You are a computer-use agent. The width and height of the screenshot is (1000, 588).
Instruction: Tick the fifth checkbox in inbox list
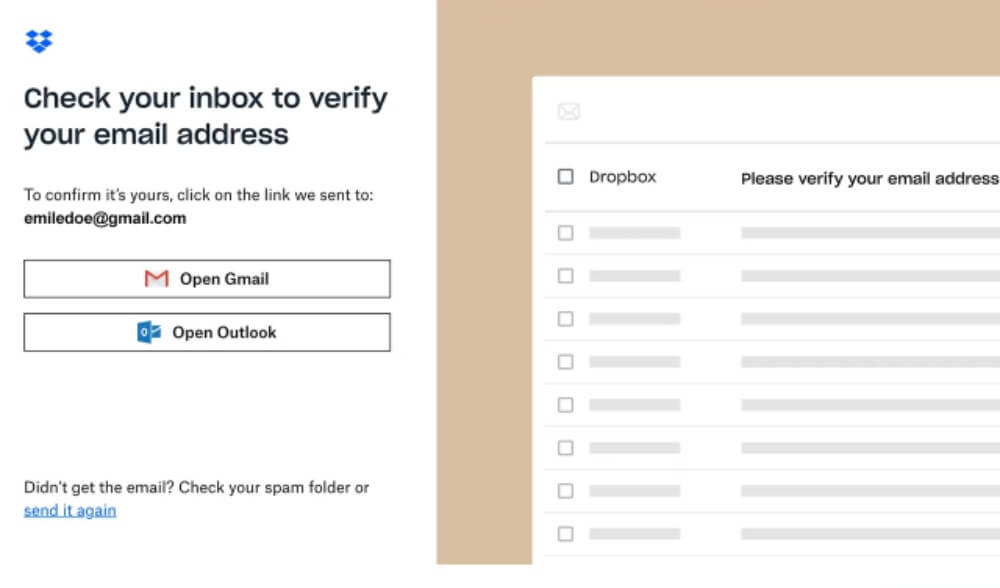point(566,362)
